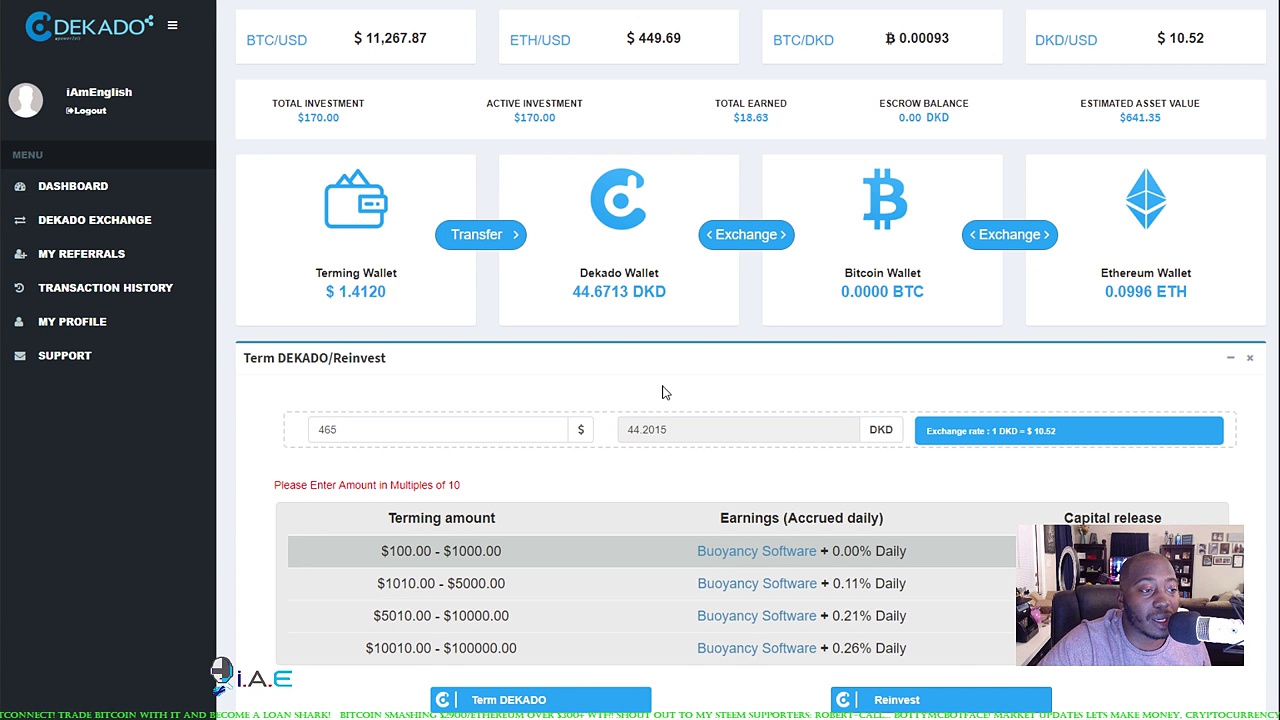Go to My Referrals
This screenshot has width=1280, height=720.
tap(81, 254)
